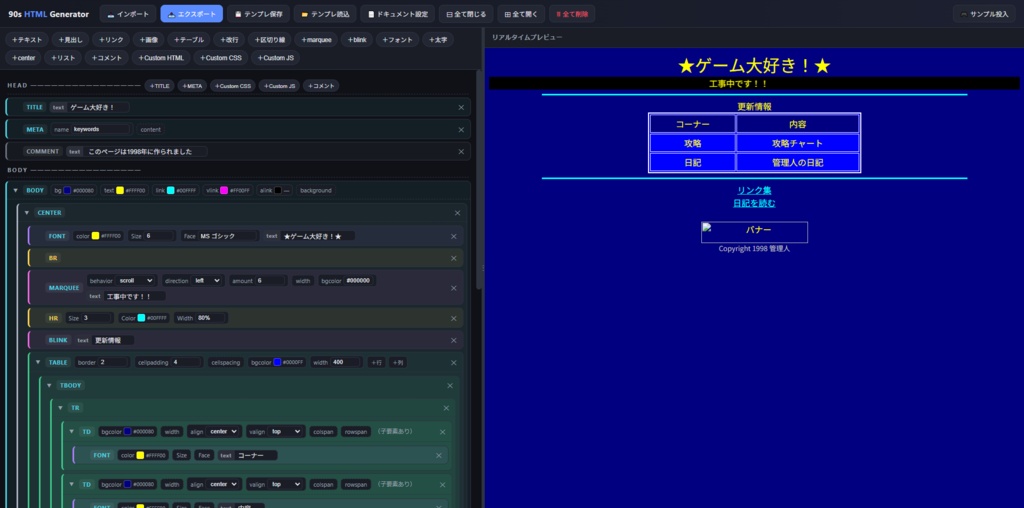
Task: Delete the COMMENT row with X
Action: tap(461, 151)
